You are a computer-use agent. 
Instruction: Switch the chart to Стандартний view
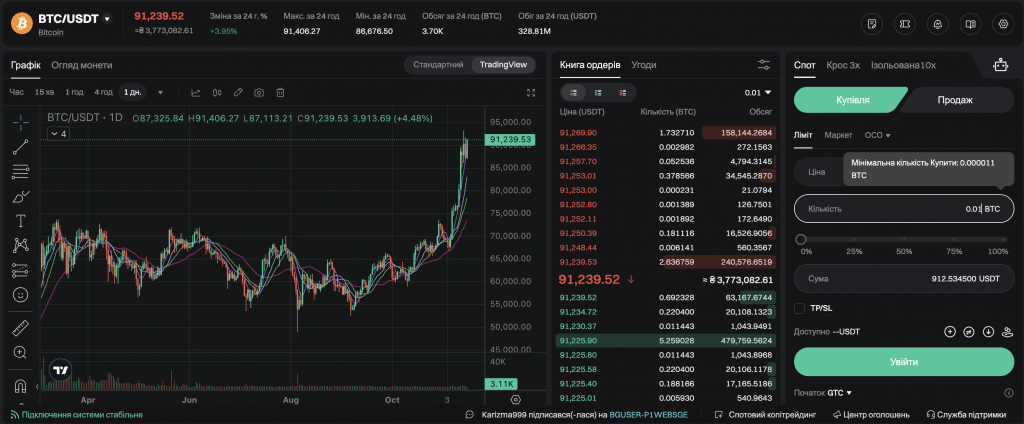click(x=438, y=65)
